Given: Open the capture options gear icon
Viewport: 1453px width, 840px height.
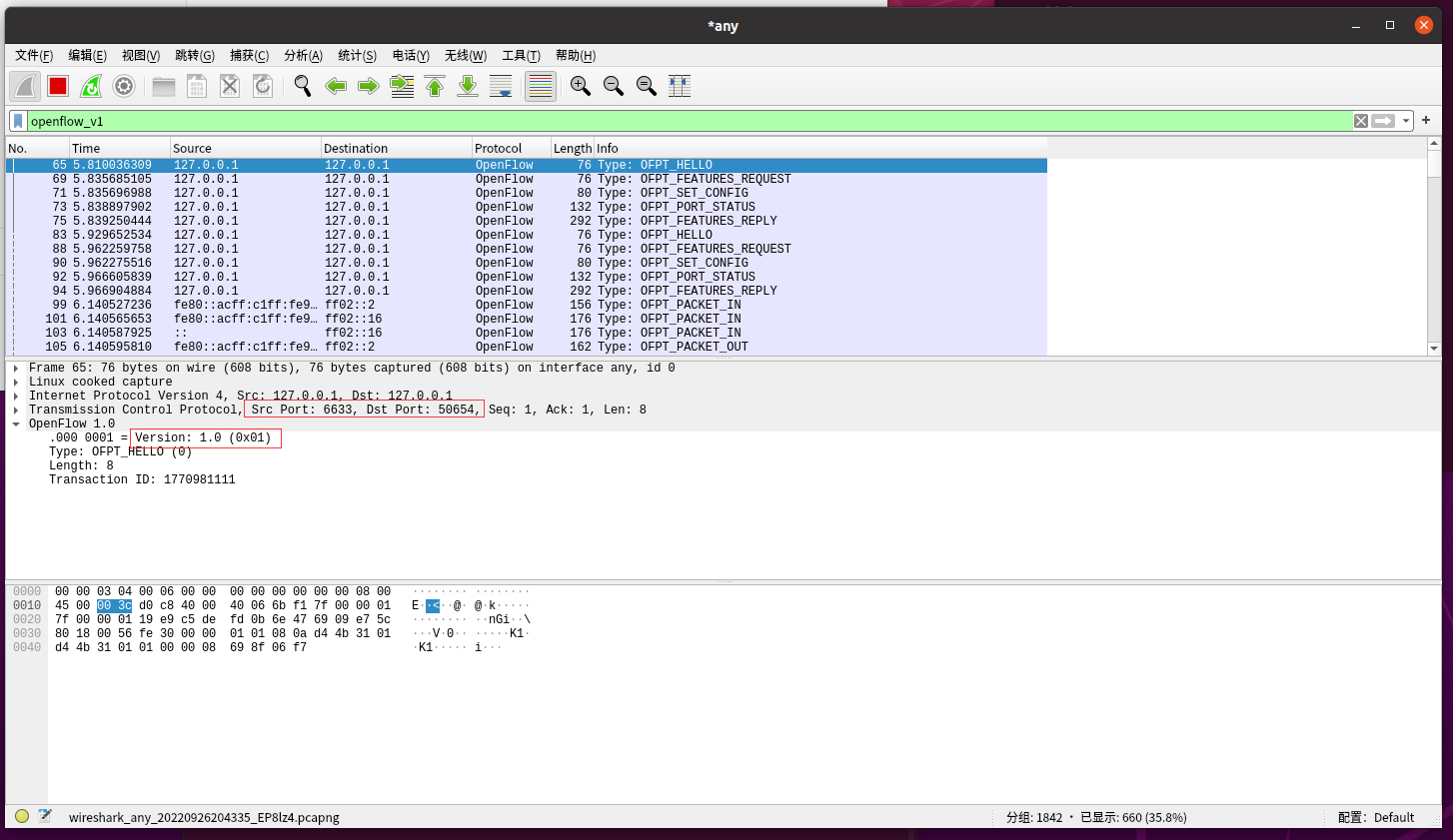Looking at the screenshot, I should (x=124, y=86).
